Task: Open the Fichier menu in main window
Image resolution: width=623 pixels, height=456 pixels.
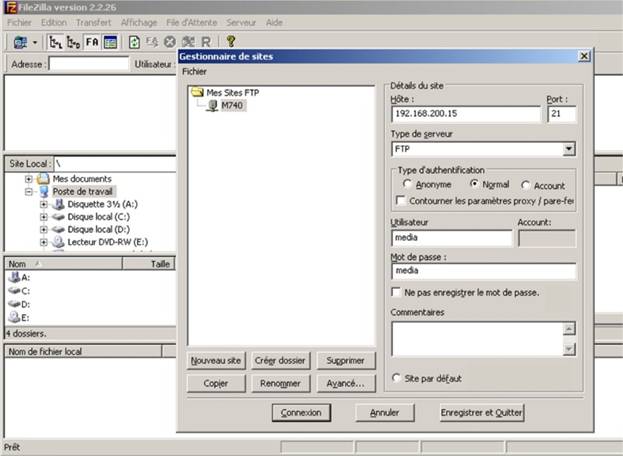Action: tap(19, 23)
